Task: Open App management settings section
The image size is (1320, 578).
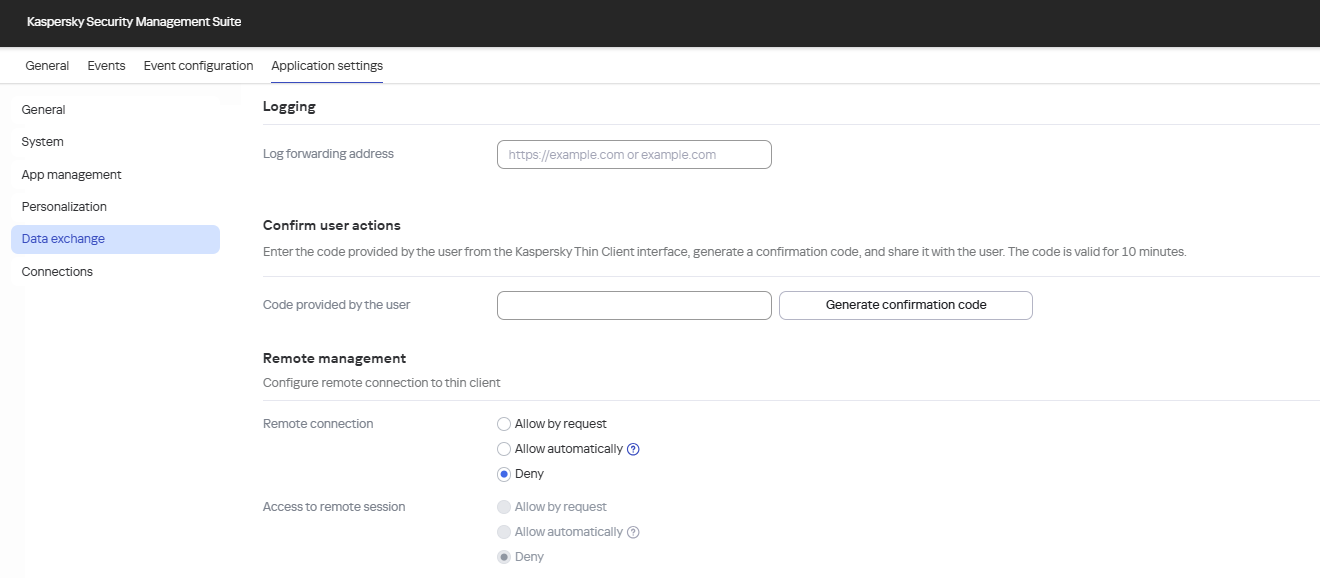Action: coord(71,174)
